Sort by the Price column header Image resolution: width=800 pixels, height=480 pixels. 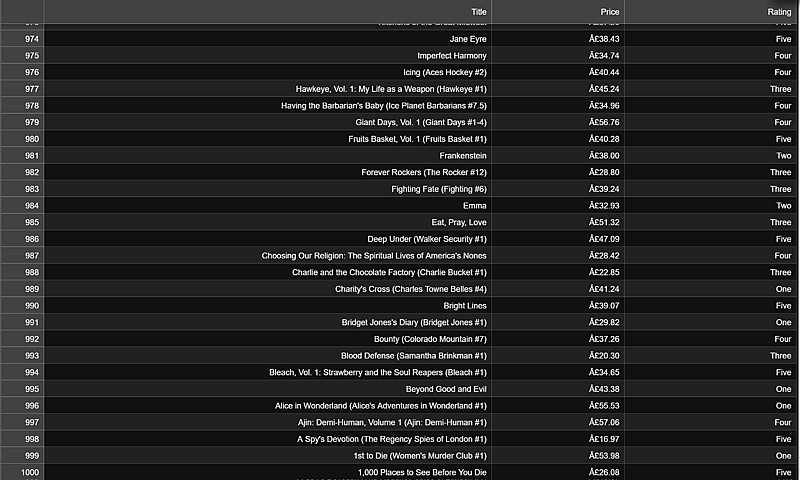(x=558, y=12)
